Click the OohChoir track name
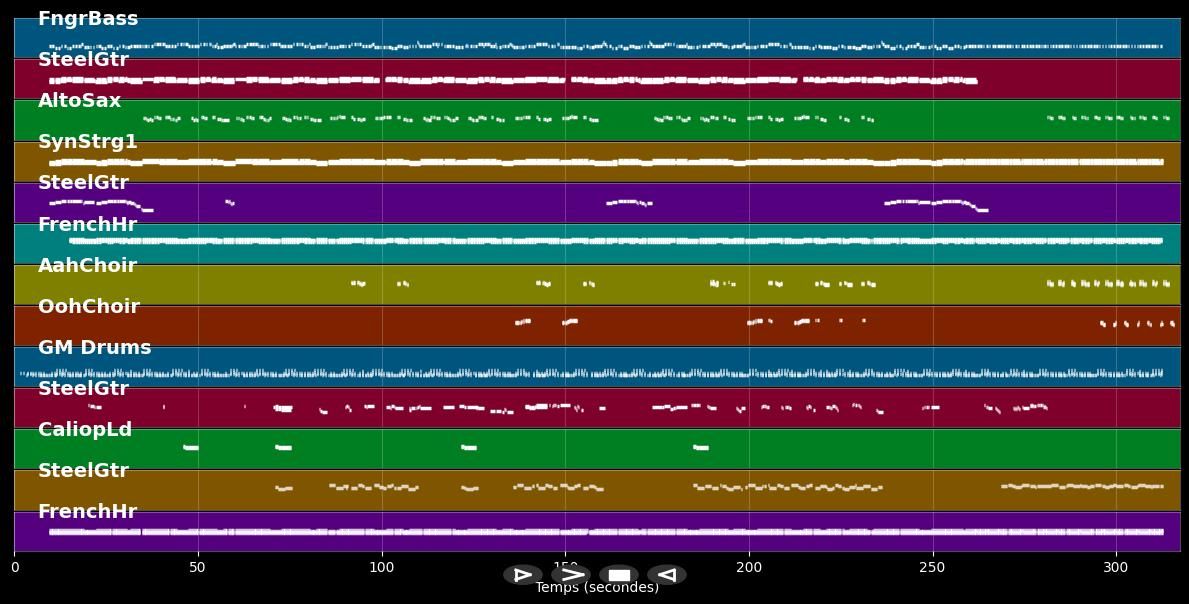 (x=88, y=307)
